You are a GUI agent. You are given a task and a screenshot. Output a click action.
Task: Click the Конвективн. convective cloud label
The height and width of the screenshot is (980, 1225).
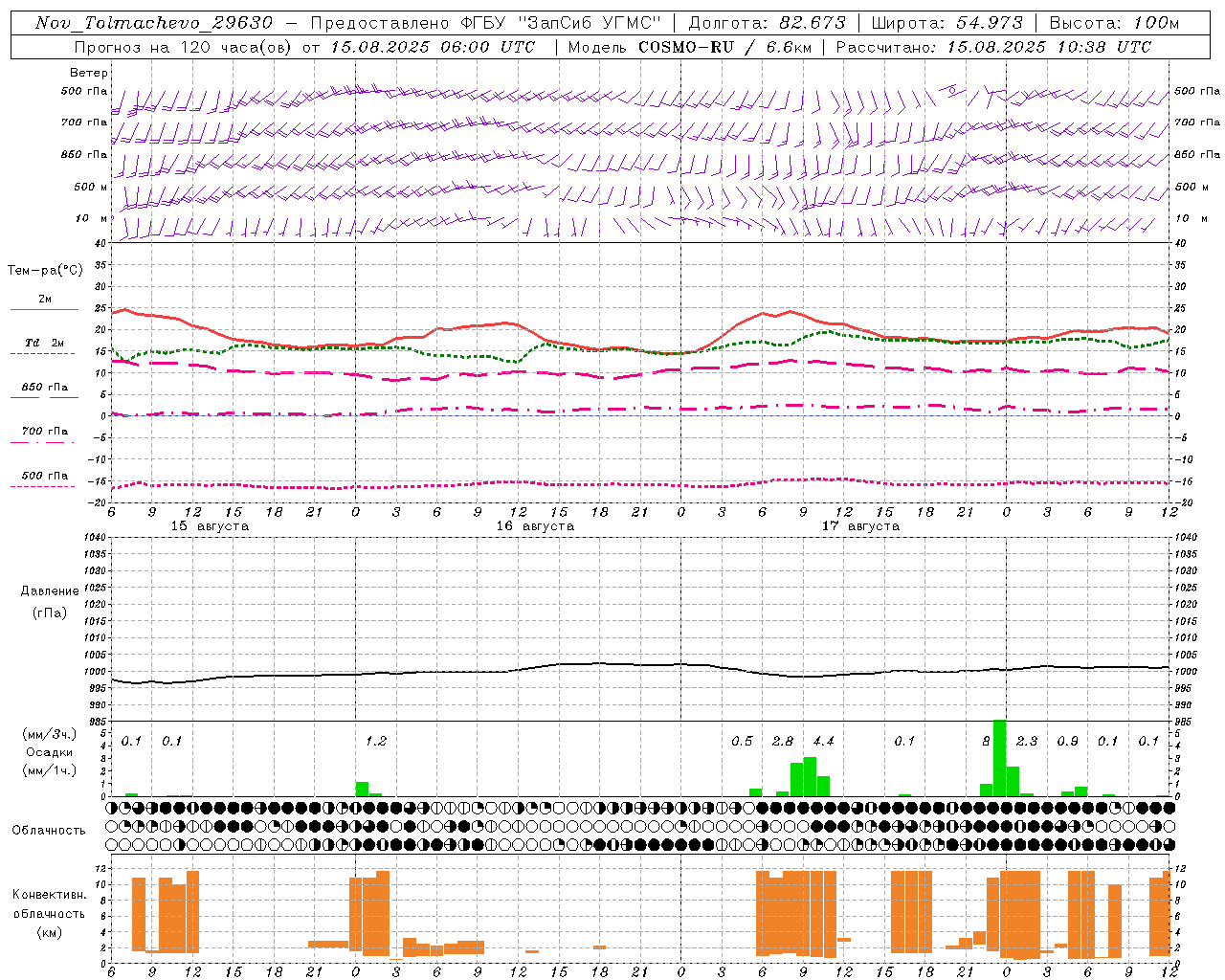(x=50, y=894)
